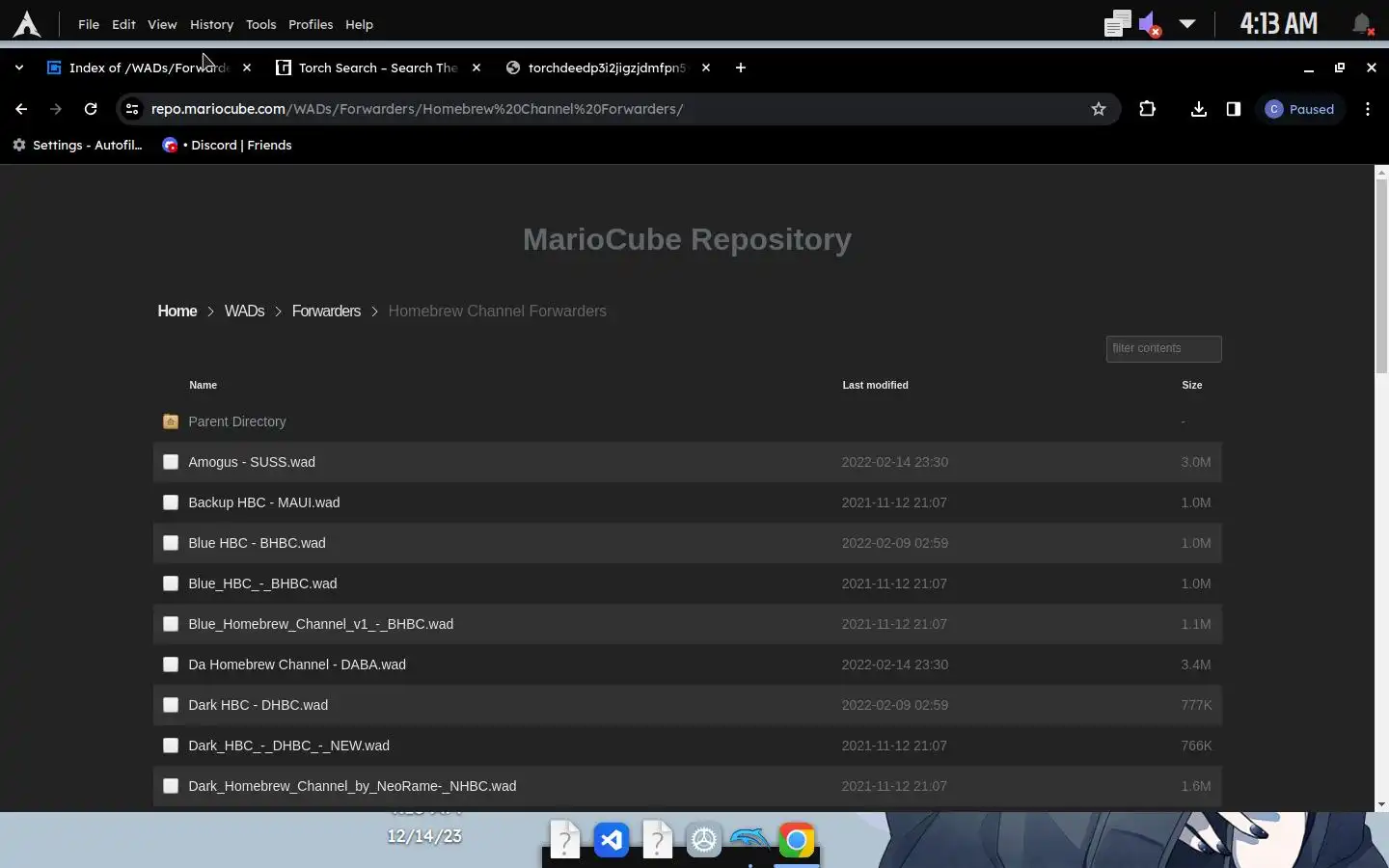Viewport: 1389px width, 868px height.
Task: Open the browser three-dot menu
Action: point(1368,109)
